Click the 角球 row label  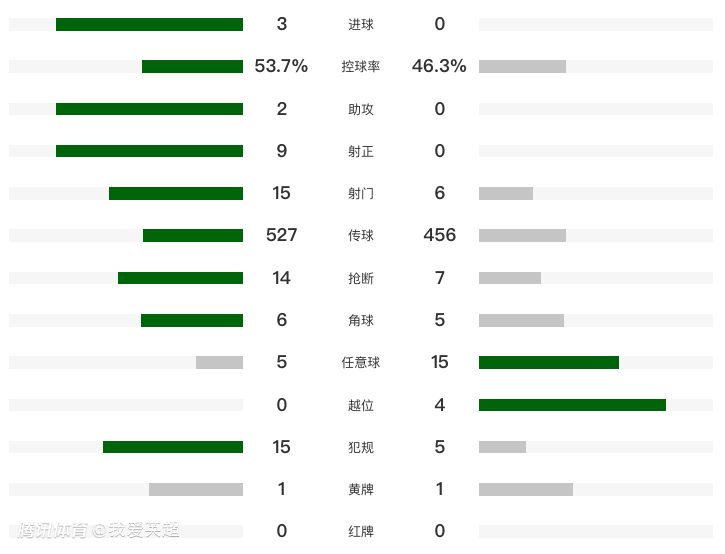pyautogui.click(x=361, y=320)
